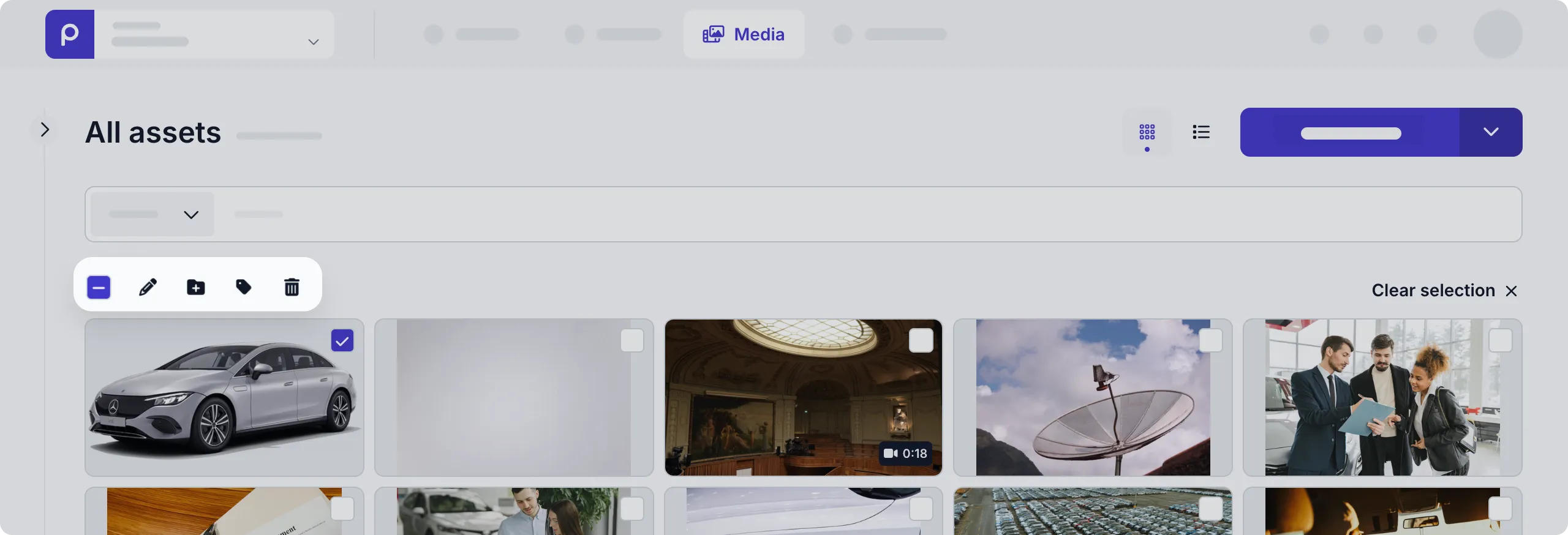Open the gray Mercedes car thumbnail

pyautogui.click(x=224, y=397)
